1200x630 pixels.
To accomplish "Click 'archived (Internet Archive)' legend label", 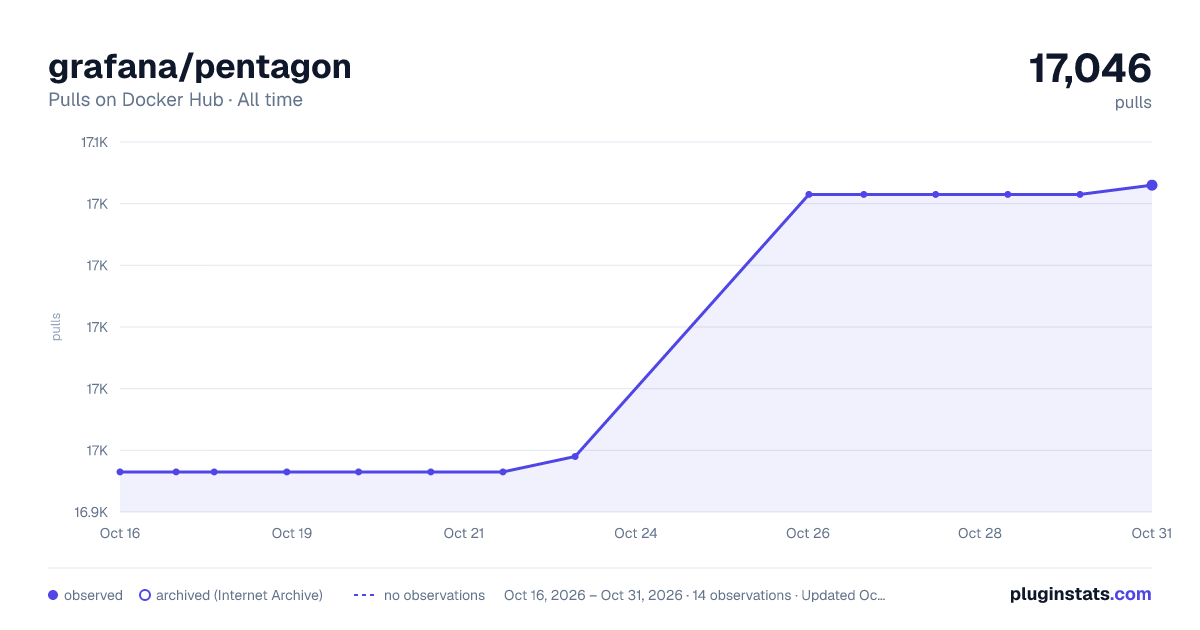I will pos(239,595).
